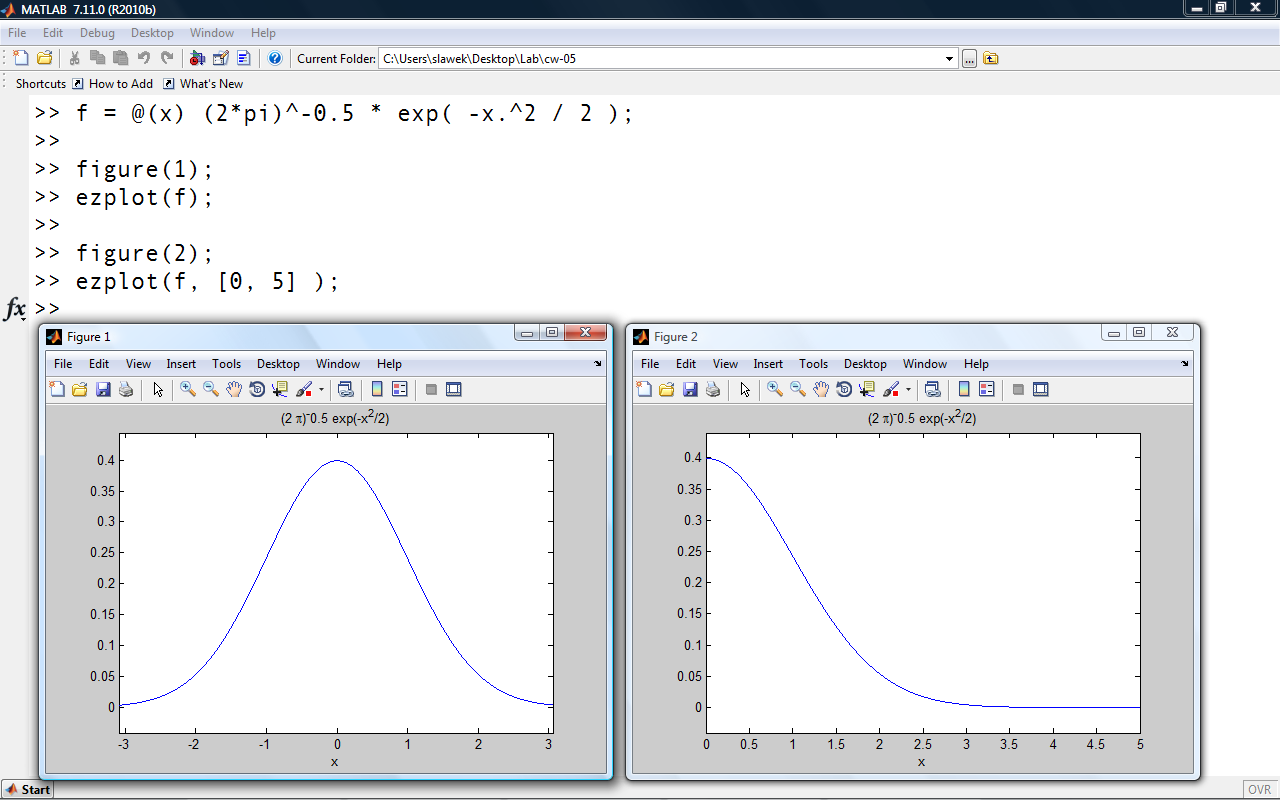Toggle Edit Plot arrow in Figure 2
1280x800 pixels.
(x=745, y=390)
